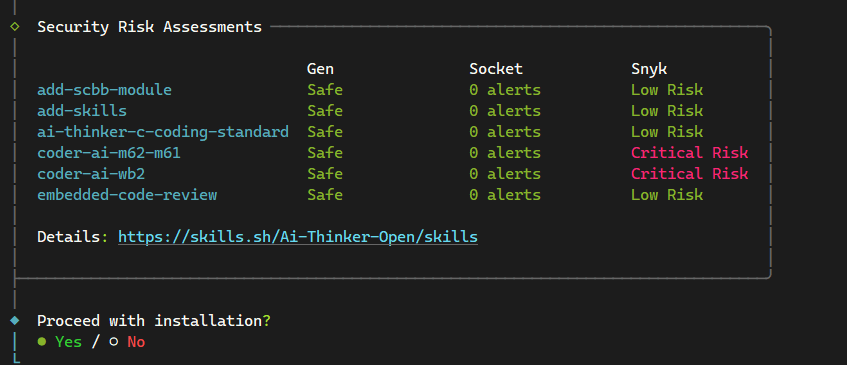
Task: Select the Yes radio option
Action: (60, 342)
